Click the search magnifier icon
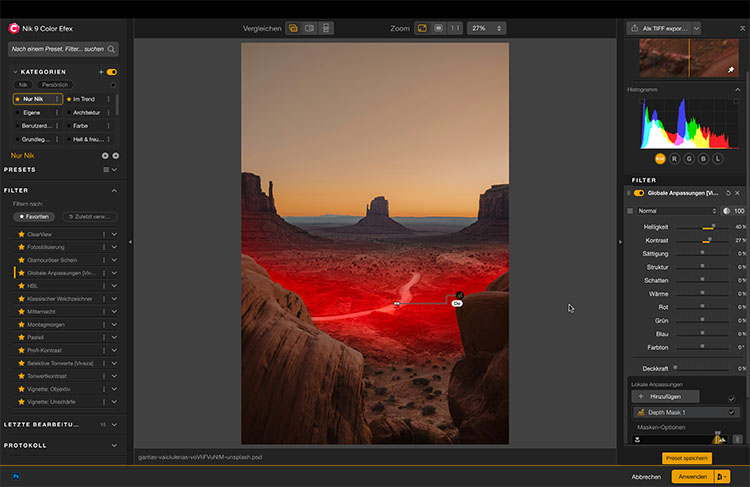750x487 pixels. [111, 48]
